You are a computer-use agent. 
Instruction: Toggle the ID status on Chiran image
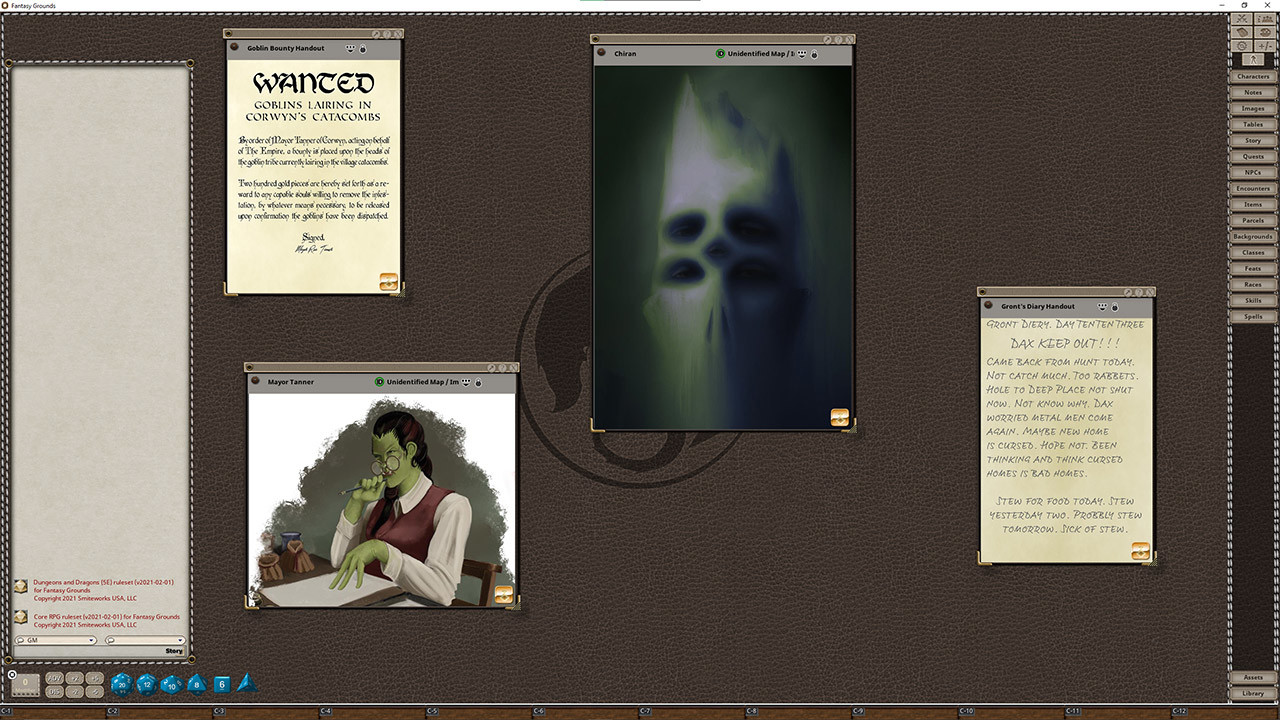point(720,53)
